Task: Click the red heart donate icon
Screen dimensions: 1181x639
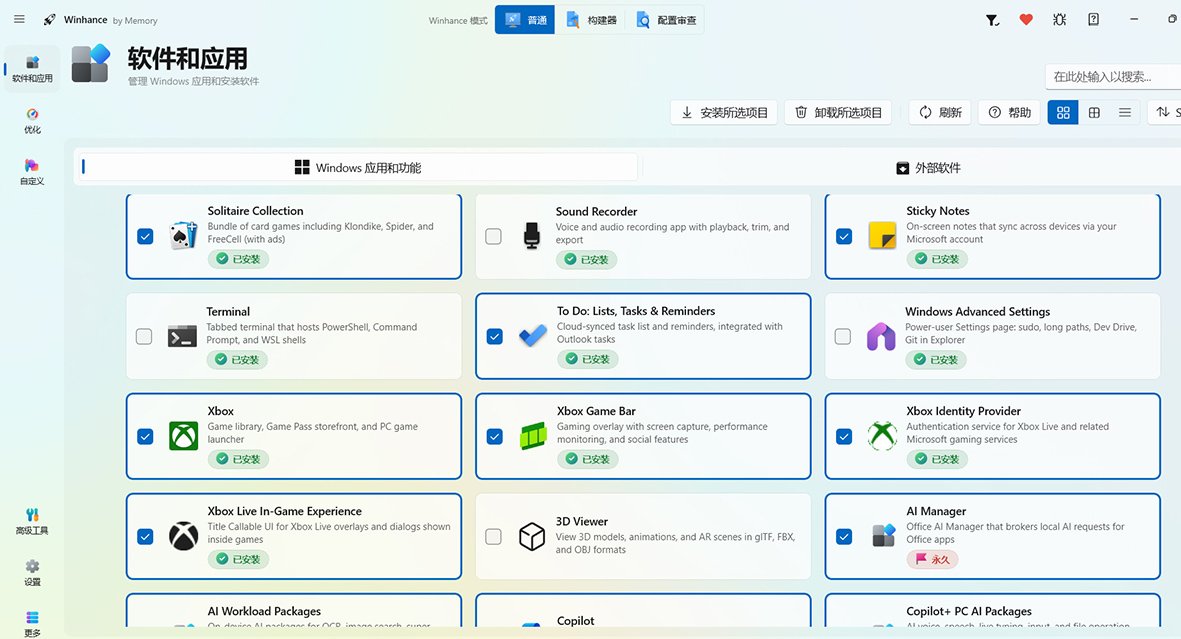Action: 1026,20
